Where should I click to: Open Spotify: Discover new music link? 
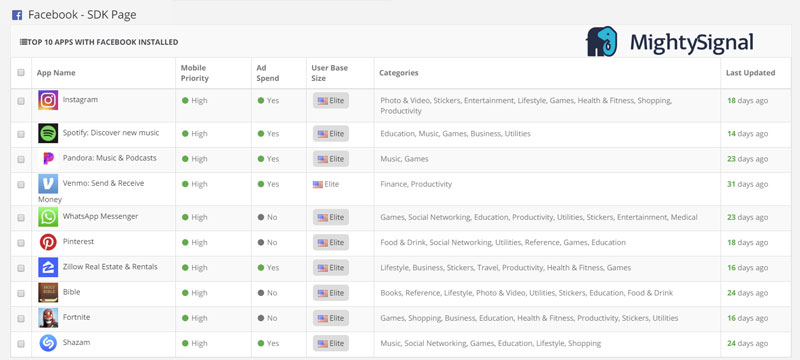111,133
